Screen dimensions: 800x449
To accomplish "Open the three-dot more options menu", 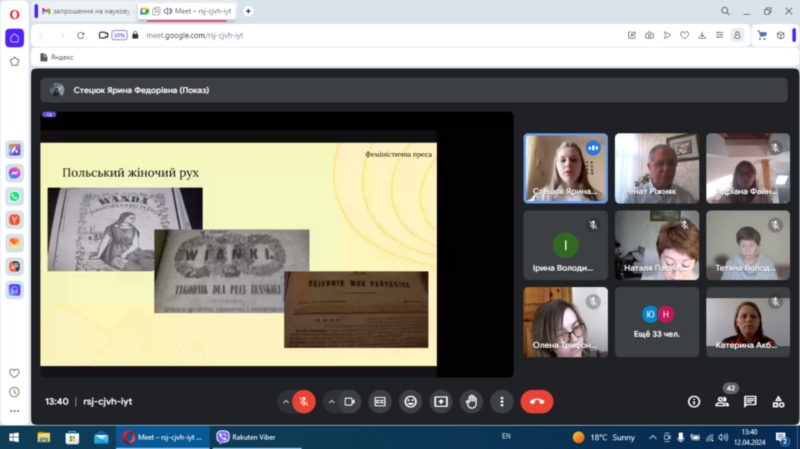I will (502, 401).
